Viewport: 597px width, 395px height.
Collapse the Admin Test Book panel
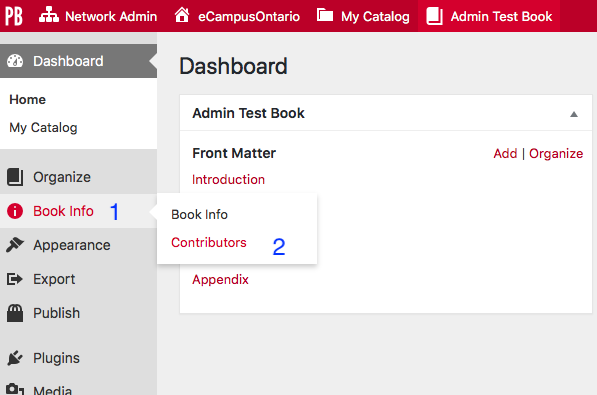click(x=574, y=114)
